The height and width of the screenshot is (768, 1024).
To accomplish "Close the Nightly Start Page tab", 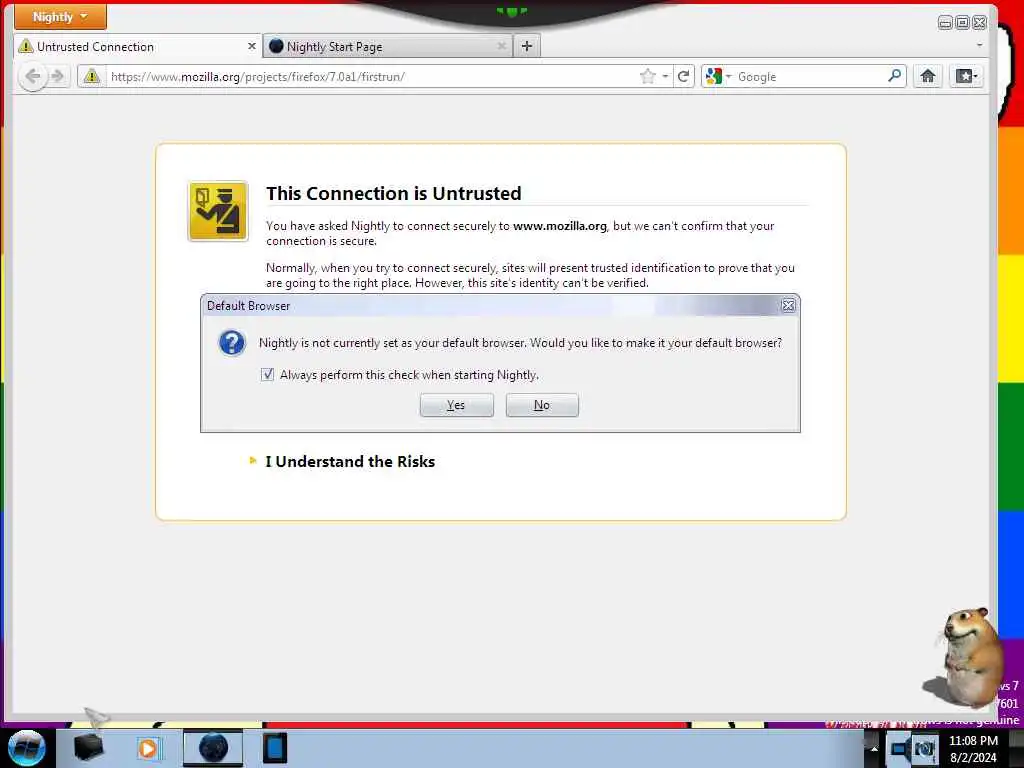I will 502,46.
